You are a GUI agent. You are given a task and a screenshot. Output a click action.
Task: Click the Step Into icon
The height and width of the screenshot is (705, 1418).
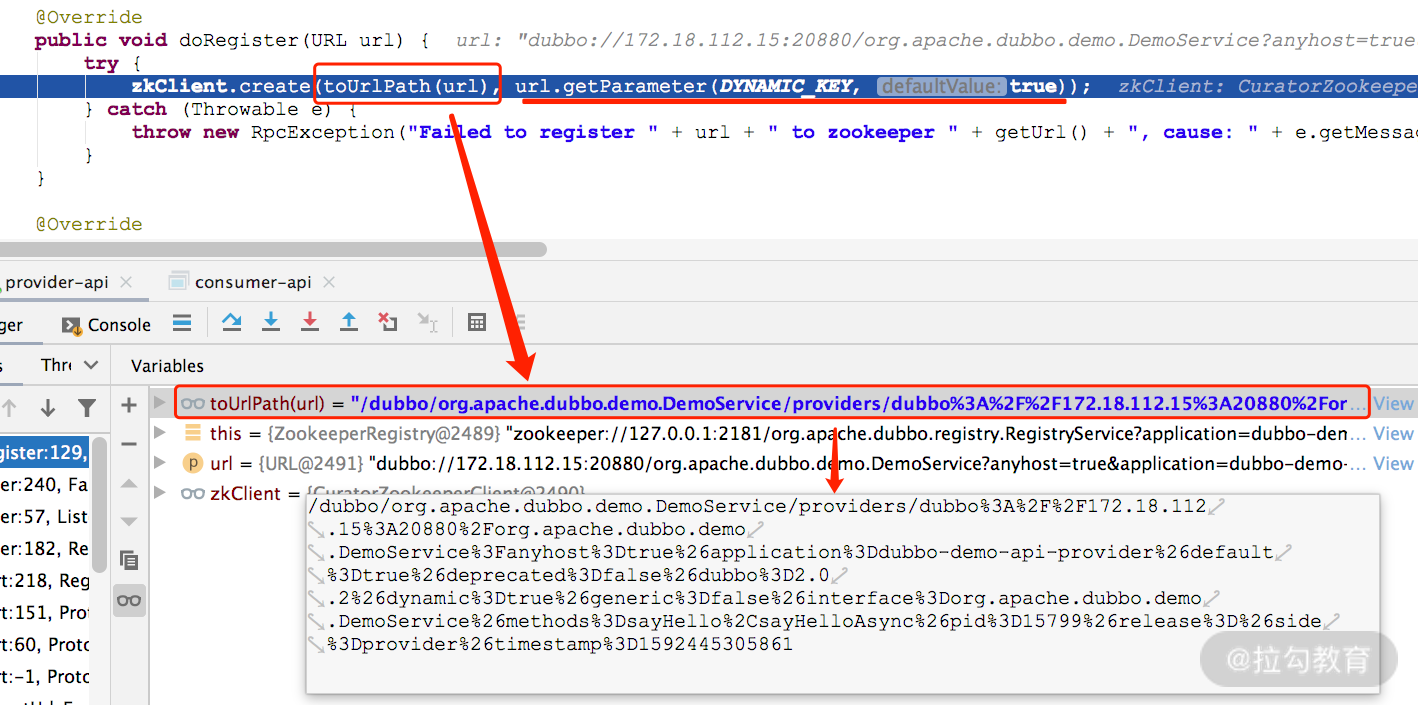click(271, 322)
